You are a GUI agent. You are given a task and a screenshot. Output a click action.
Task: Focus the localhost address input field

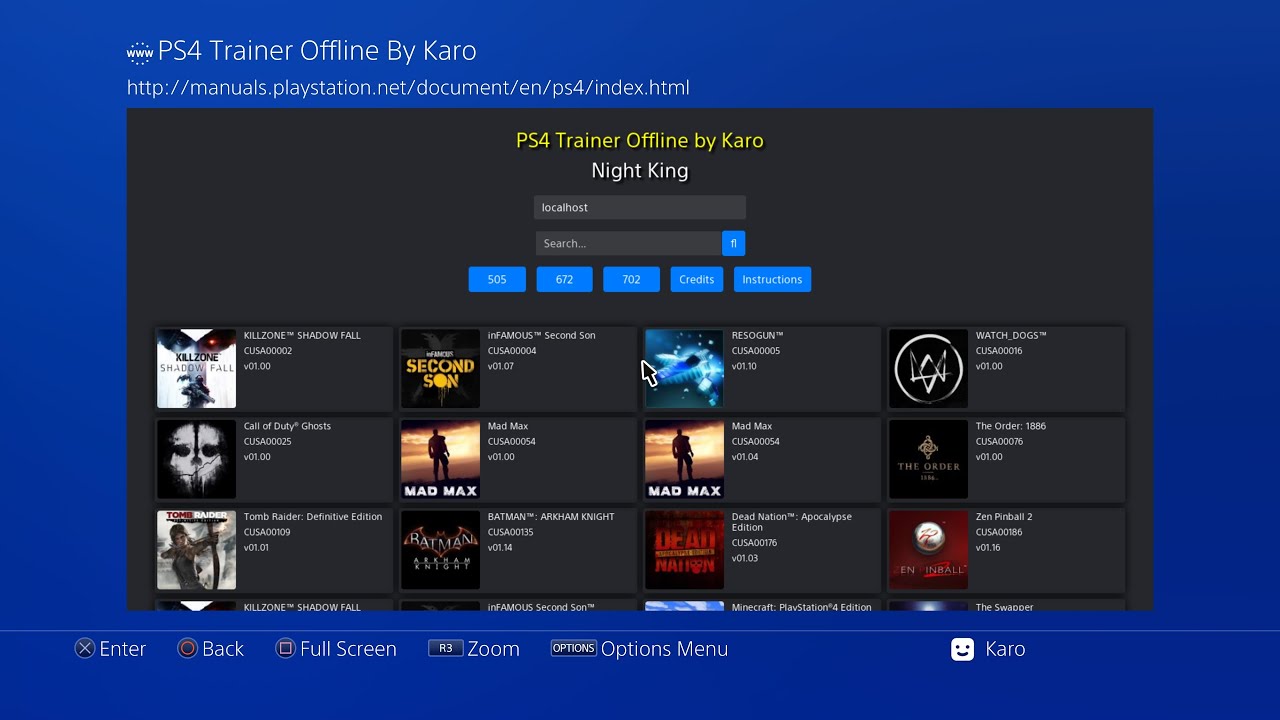[x=640, y=207]
